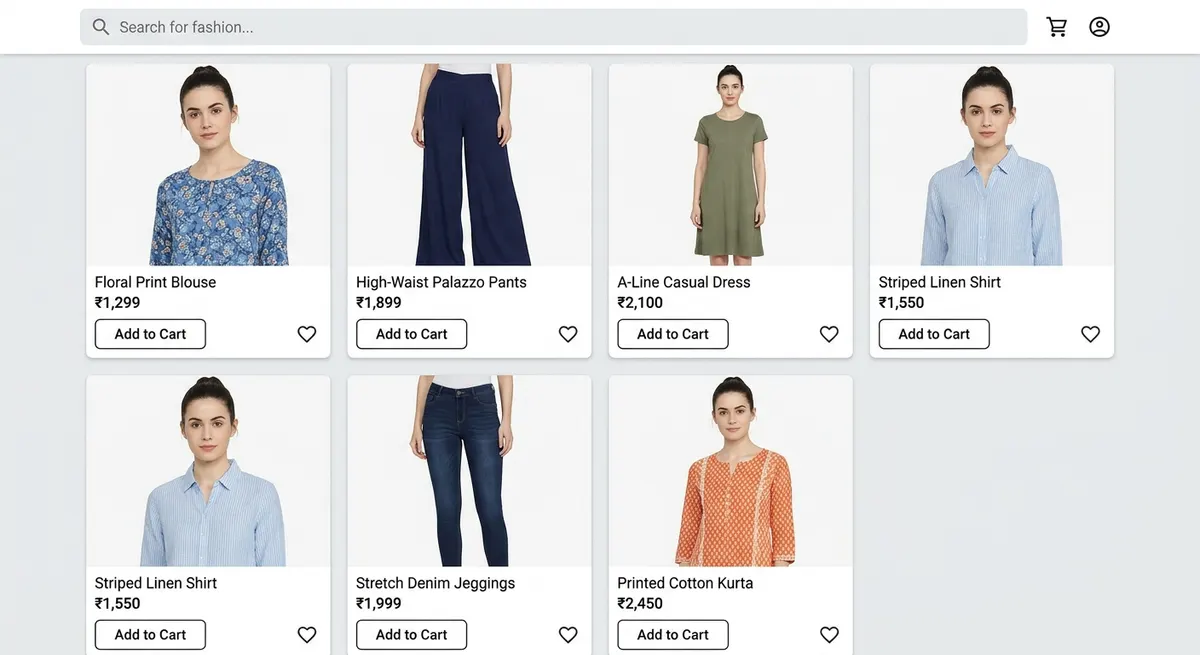View the Stretch Denim Jeggings product photo
Viewport: 1200px width, 655px height.
click(469, 470)
